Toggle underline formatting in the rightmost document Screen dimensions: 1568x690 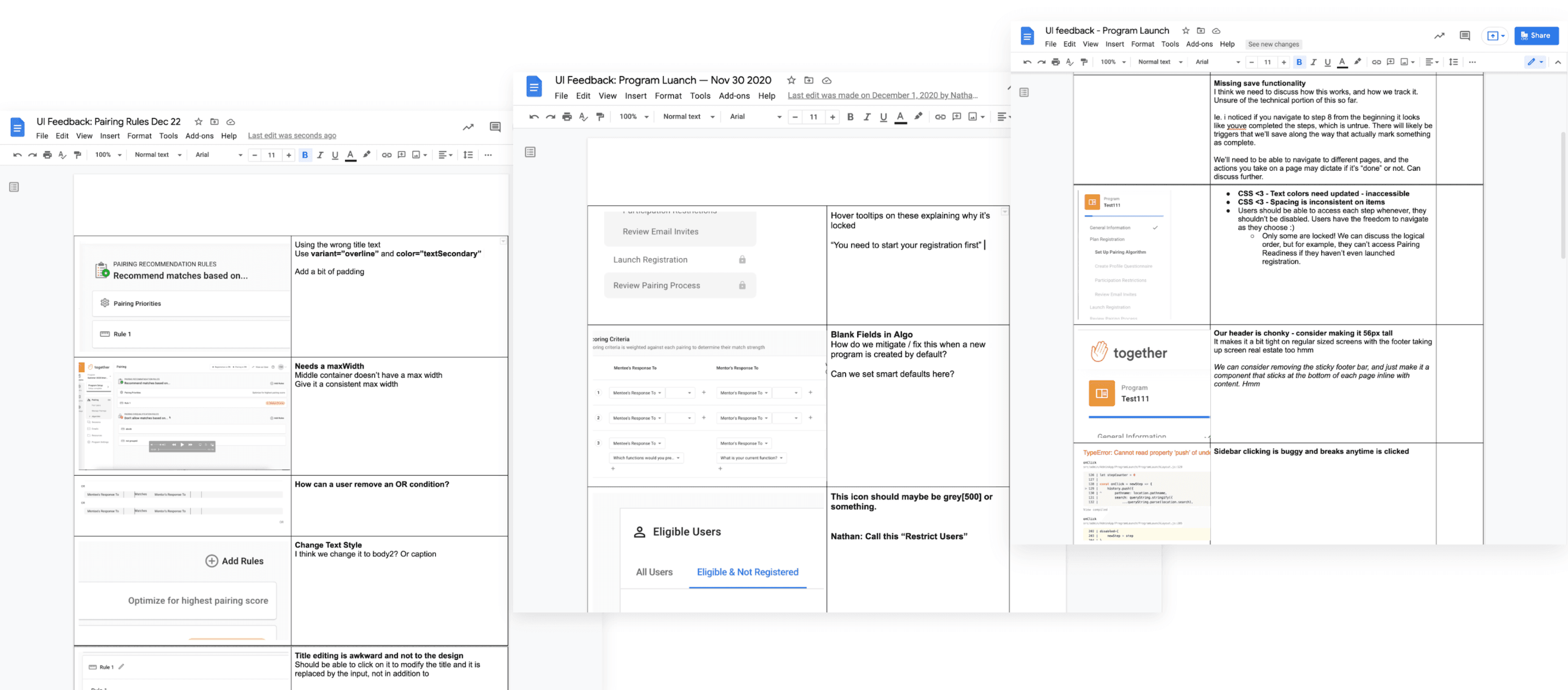(x=1328, y=62)
